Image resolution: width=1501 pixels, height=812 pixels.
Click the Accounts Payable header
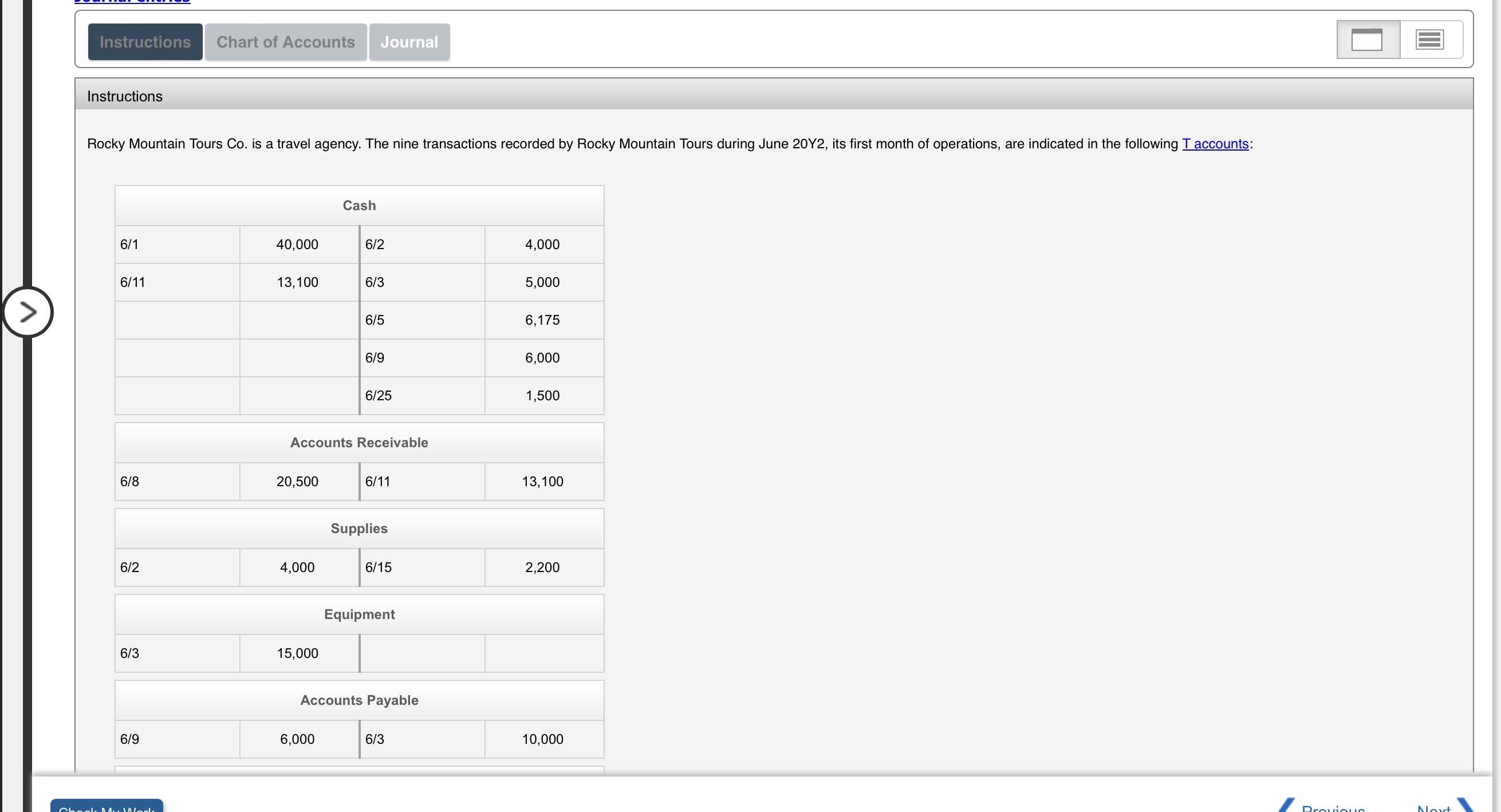(x=359, y=700)
